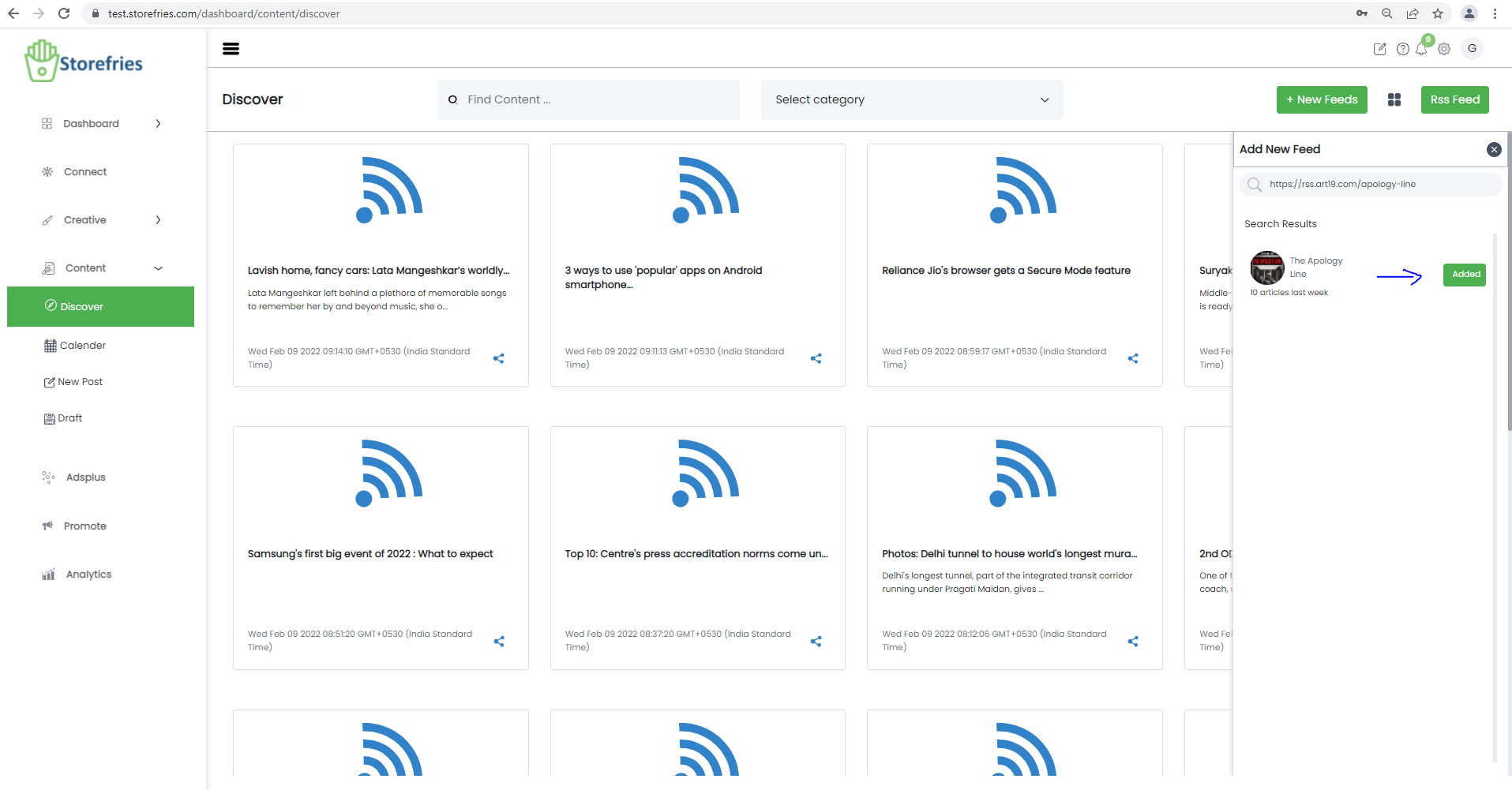This screenshot has width=1512, height=790.
Task: Click the Find Content search field
Action: pyautogui.click(x=589, y=99)
